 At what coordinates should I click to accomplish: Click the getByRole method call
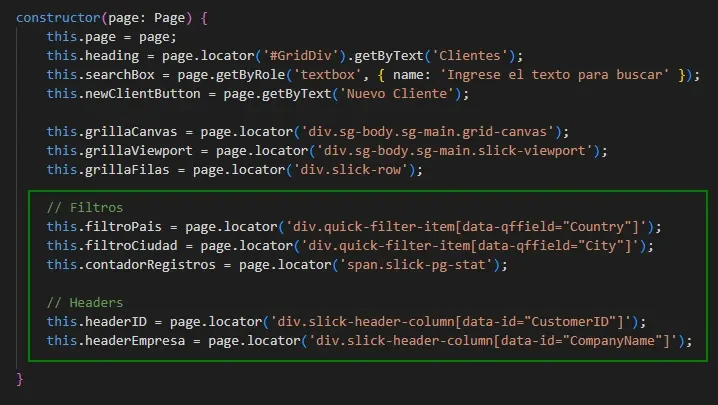[x=250, y=75]
